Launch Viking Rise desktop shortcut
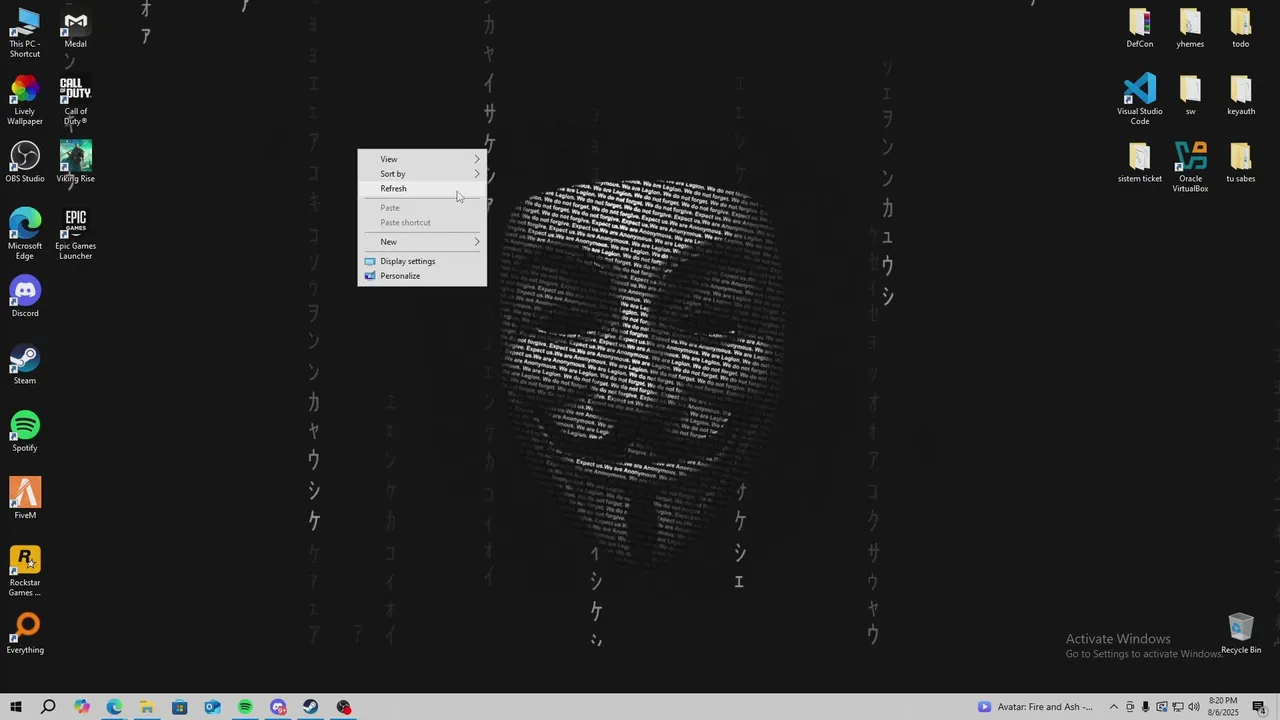 (x=76, y=162)
